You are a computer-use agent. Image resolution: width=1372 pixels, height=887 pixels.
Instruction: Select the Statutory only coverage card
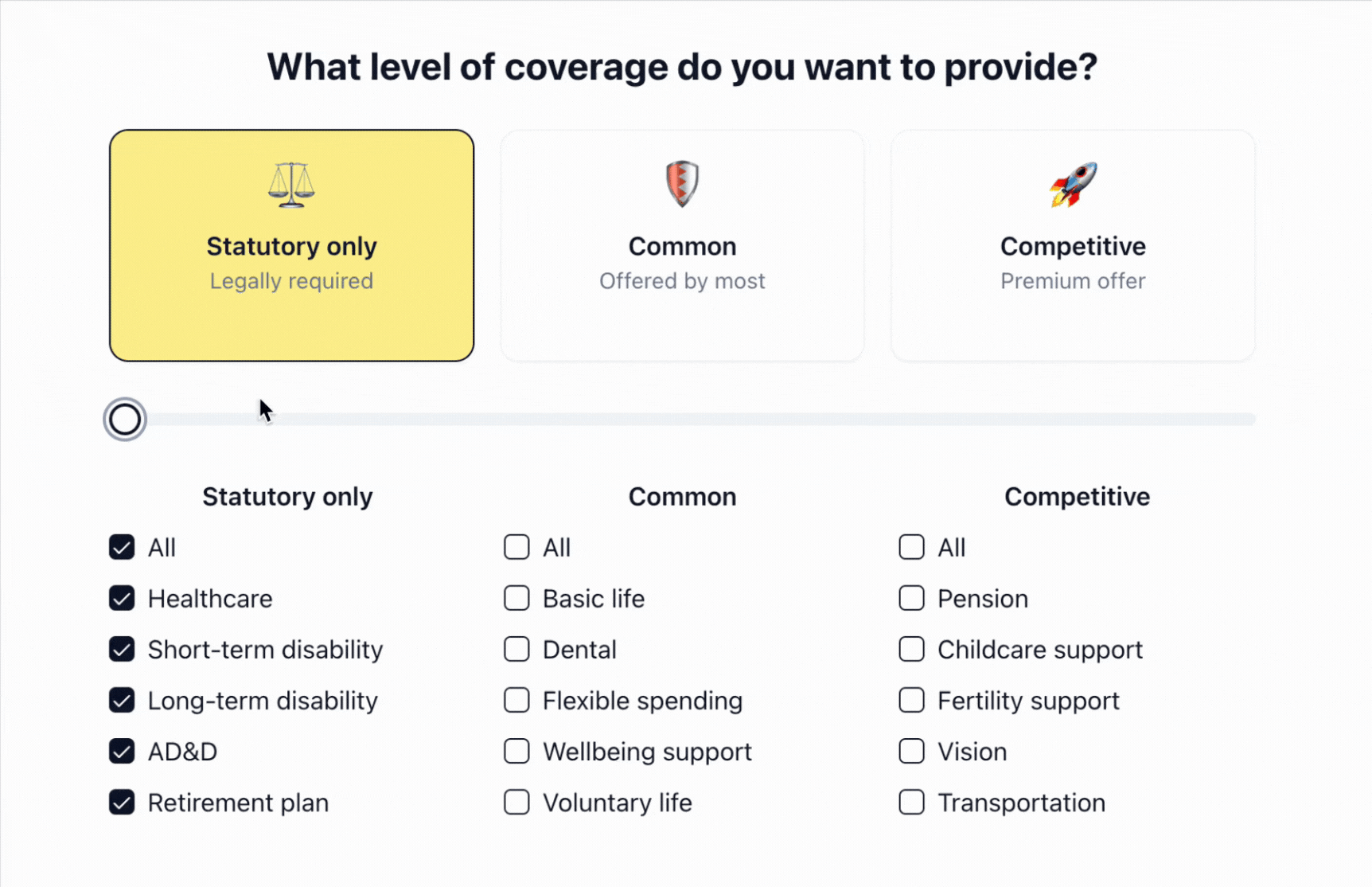click(291, 245)
